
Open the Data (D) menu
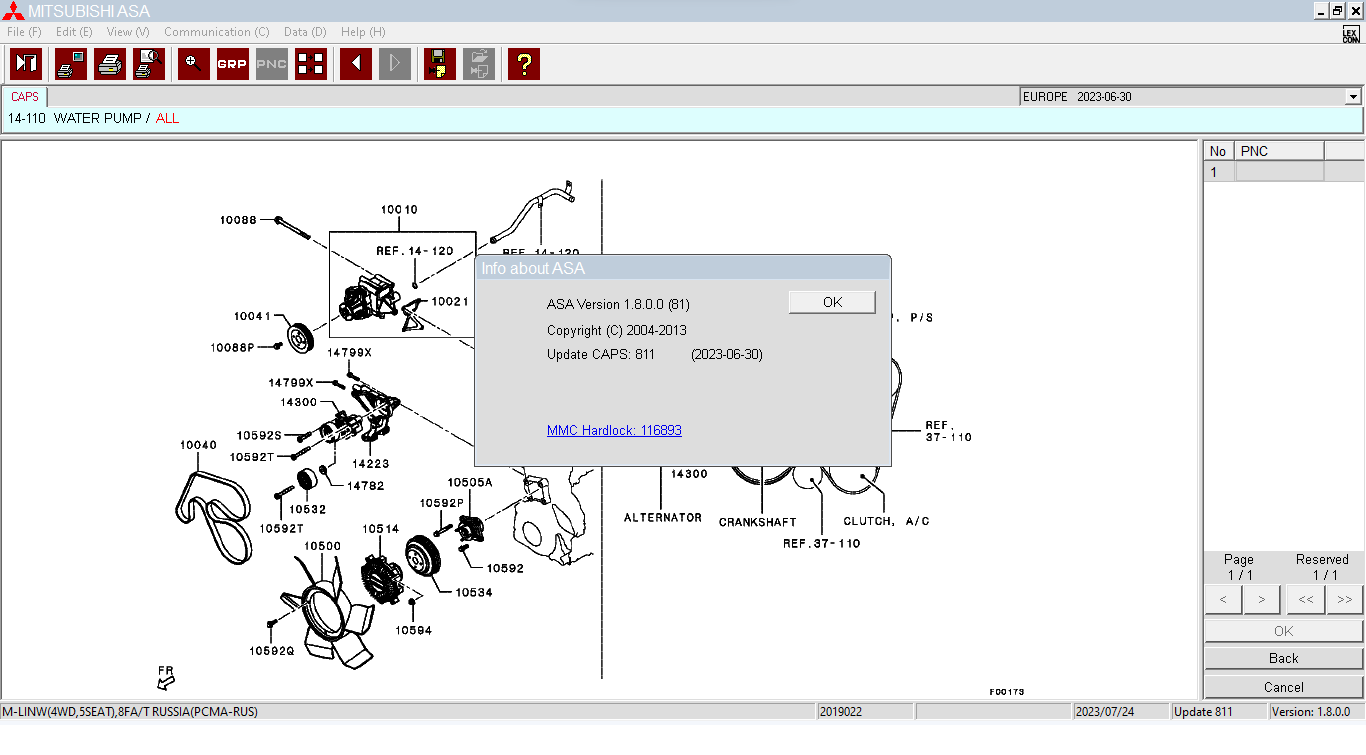(304, 32)
